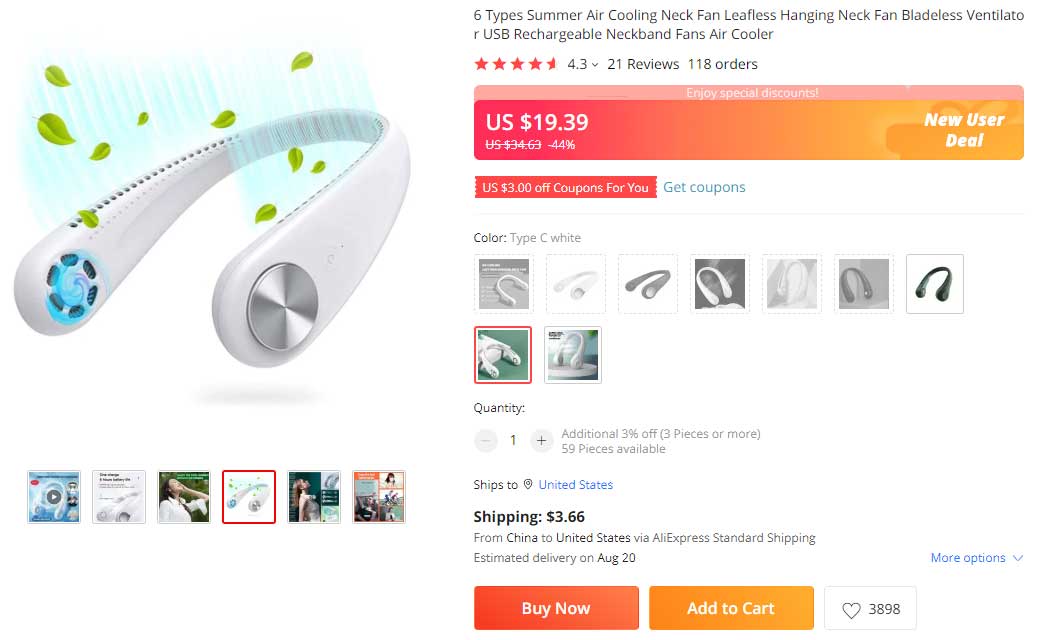Click the location pin icon by Ships to
This screenshot has height=640, width=1042.
coord(528,485)
